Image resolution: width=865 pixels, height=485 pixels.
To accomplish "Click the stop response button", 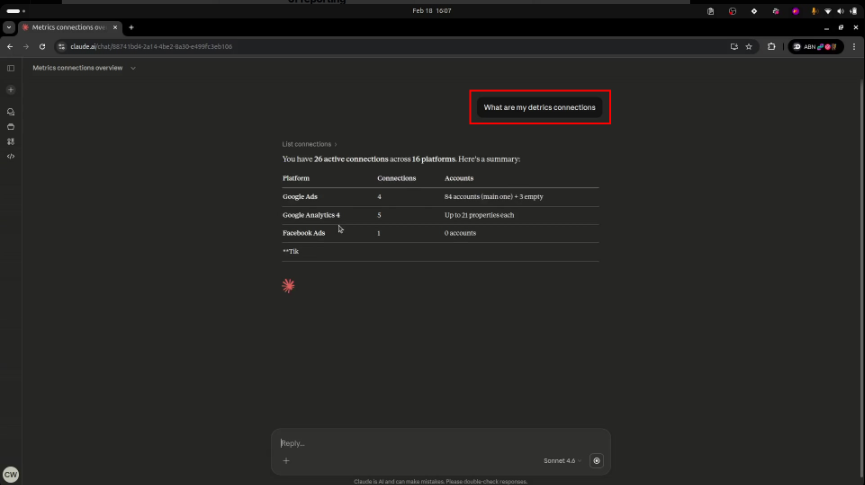I will pyautogui.click(x=596, y=461).
